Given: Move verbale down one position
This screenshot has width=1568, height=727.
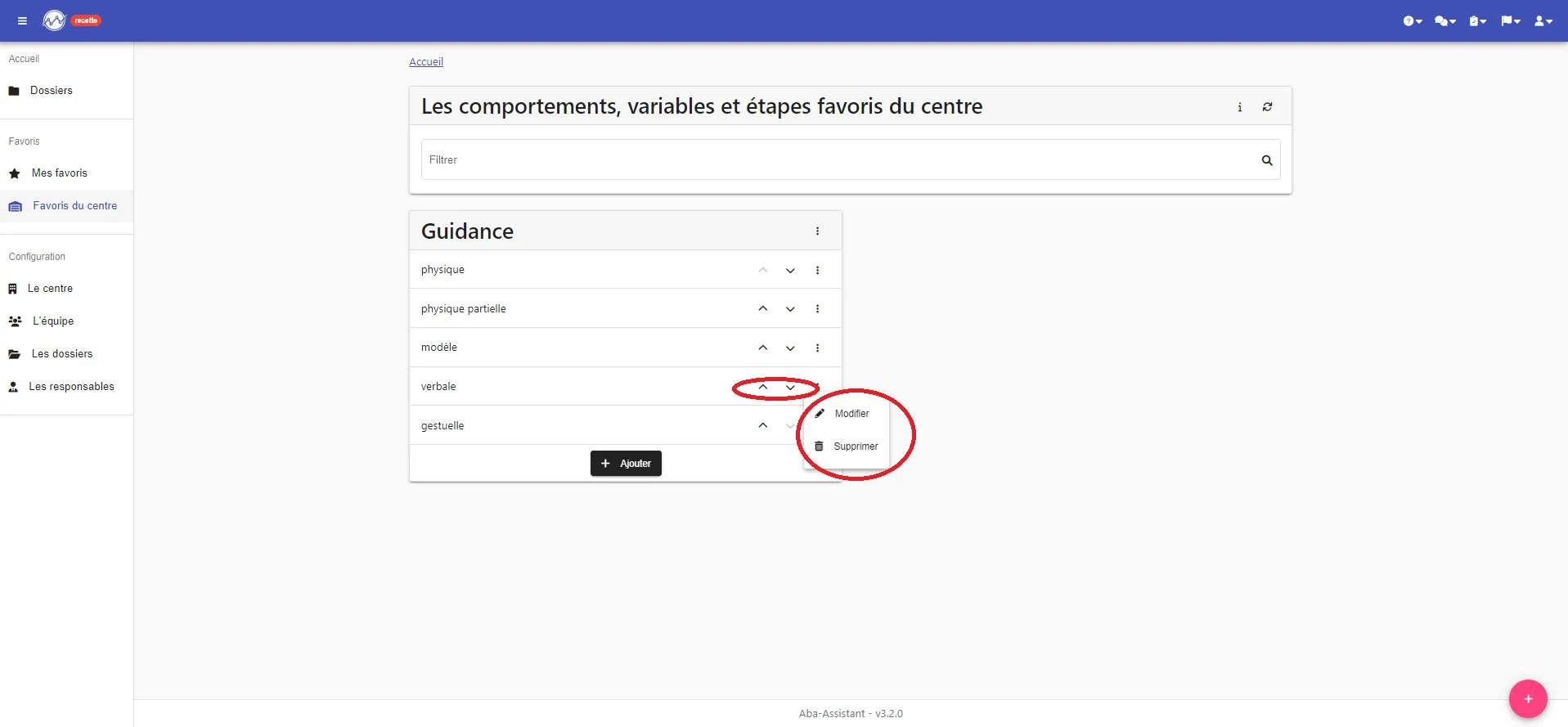Looking at the screenshot, I should 790,387.
